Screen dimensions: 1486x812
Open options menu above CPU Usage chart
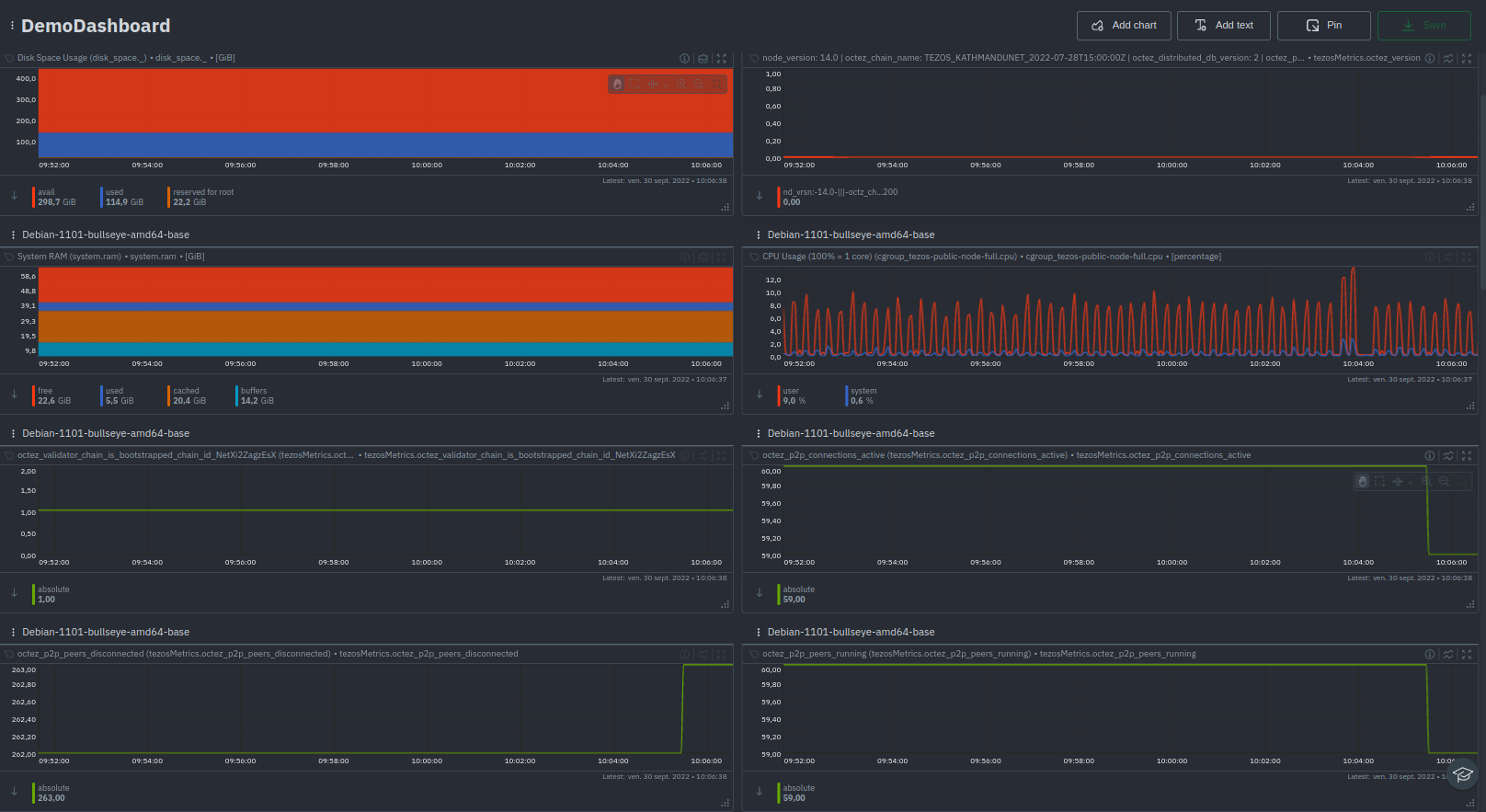(x=759, y=235)
